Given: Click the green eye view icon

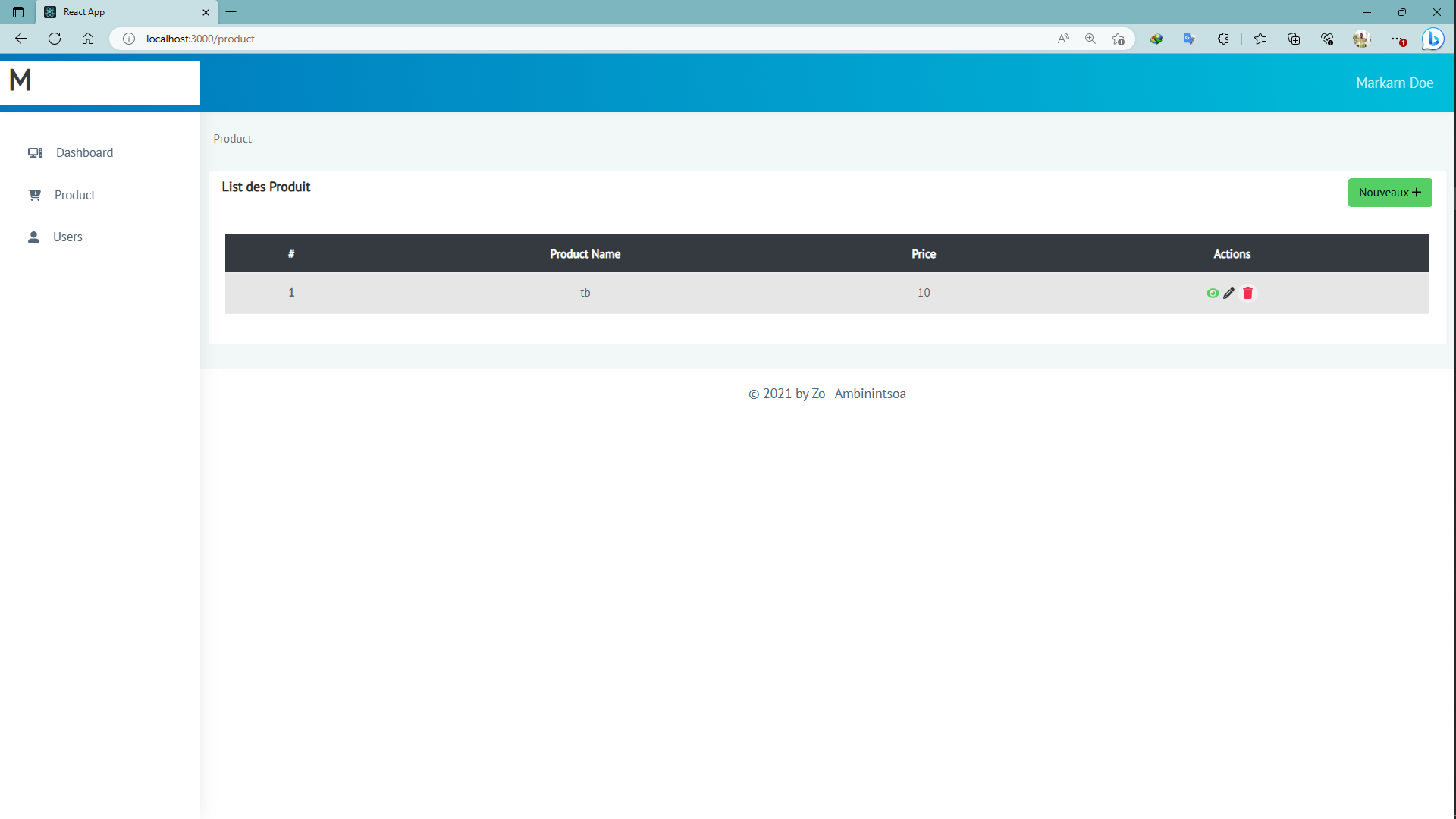Looking at the screenshot, I should coord(1212,293).
